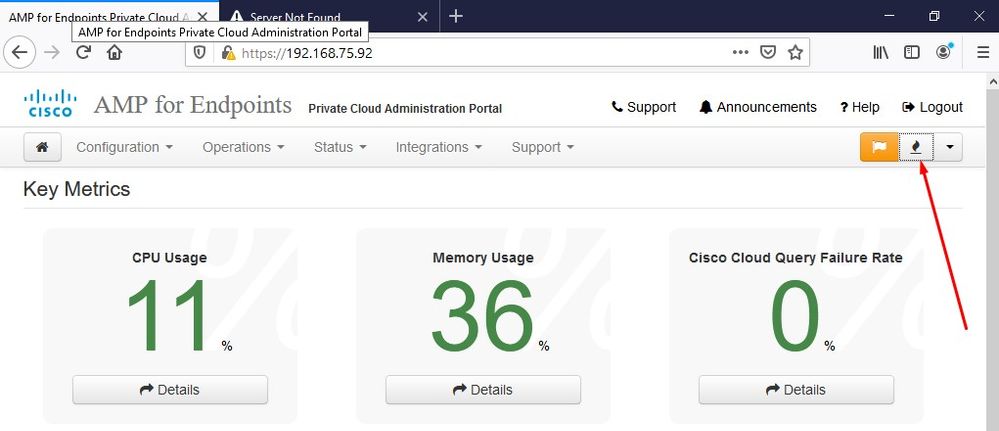999x431 pixels.
Task: Click the tracking protection shield icon
Action: (x=200, y=53)
